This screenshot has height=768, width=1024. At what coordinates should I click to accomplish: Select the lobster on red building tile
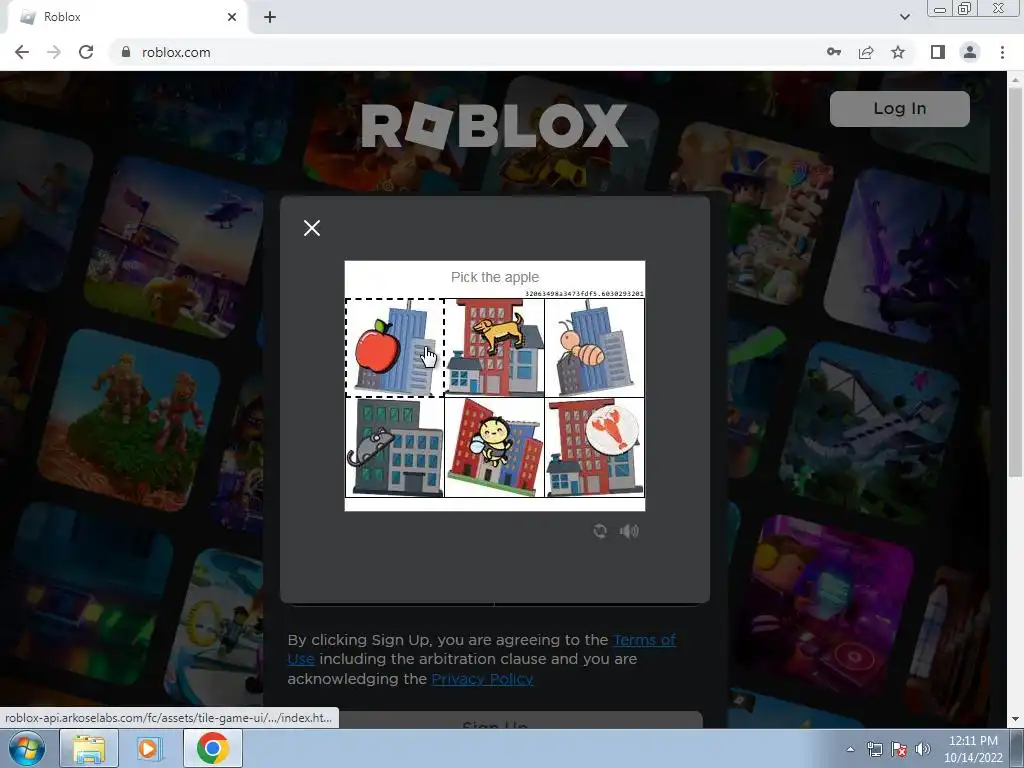coord(594,447)
